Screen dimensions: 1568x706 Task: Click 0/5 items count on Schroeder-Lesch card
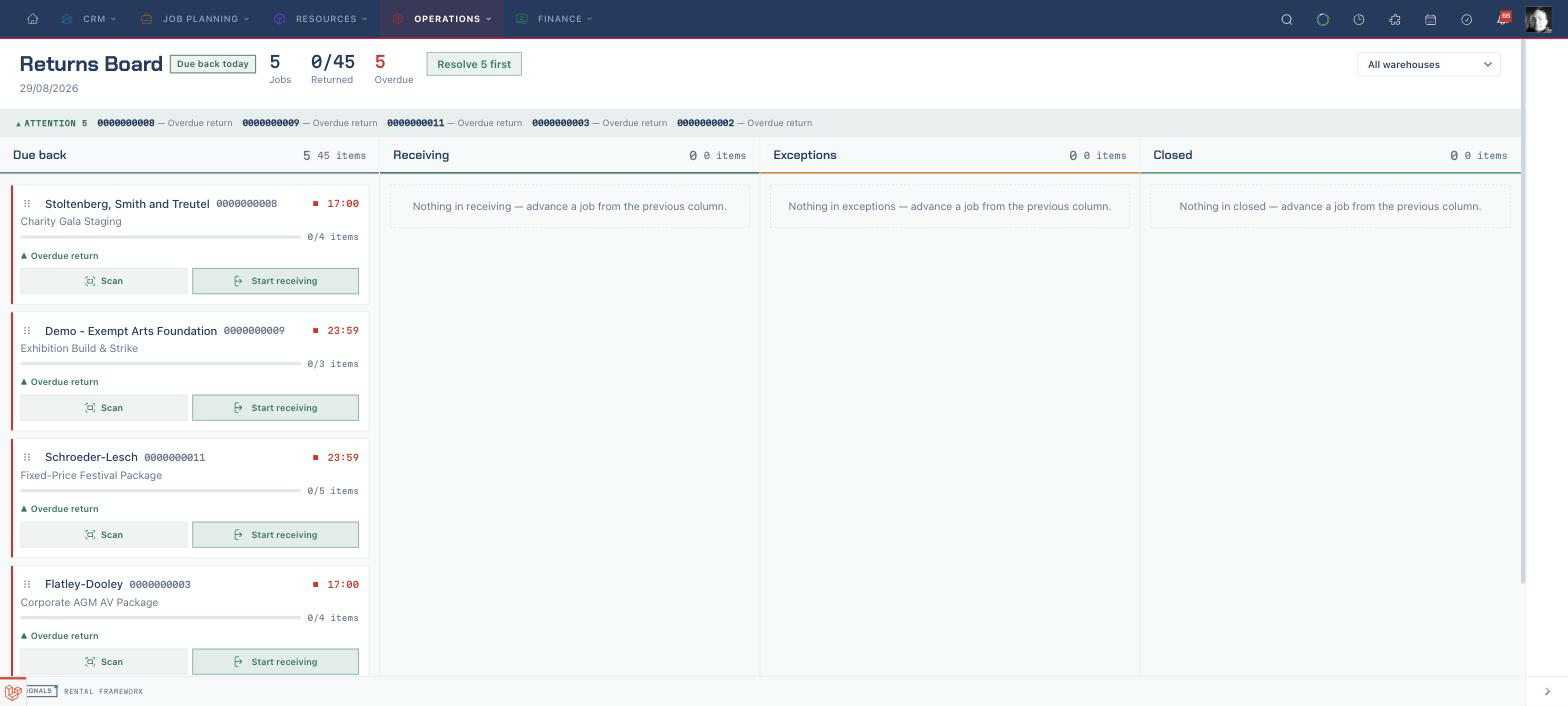[x=333, y=491]
